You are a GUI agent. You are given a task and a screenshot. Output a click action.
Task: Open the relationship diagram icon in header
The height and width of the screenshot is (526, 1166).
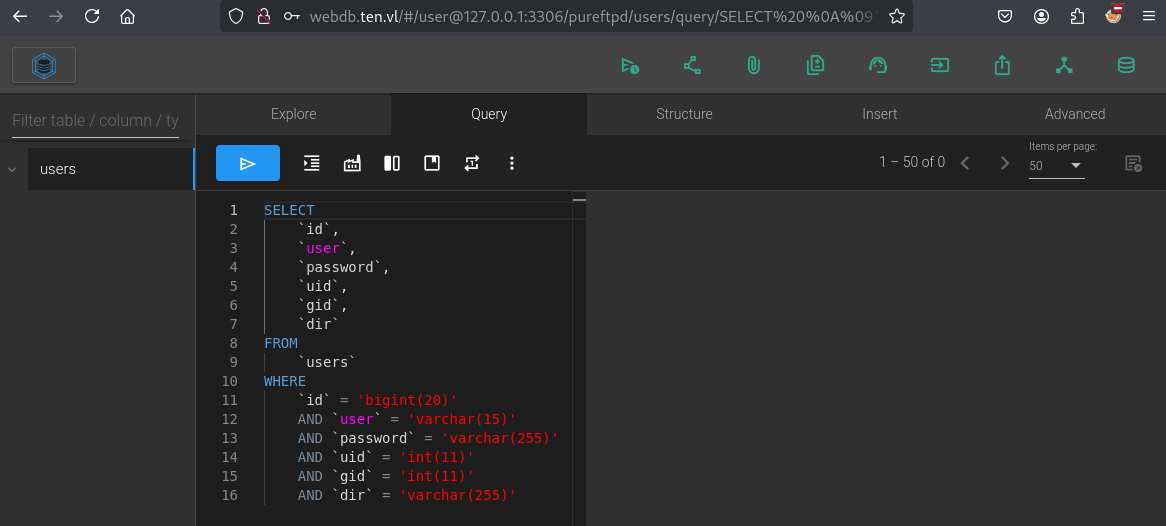692,65
